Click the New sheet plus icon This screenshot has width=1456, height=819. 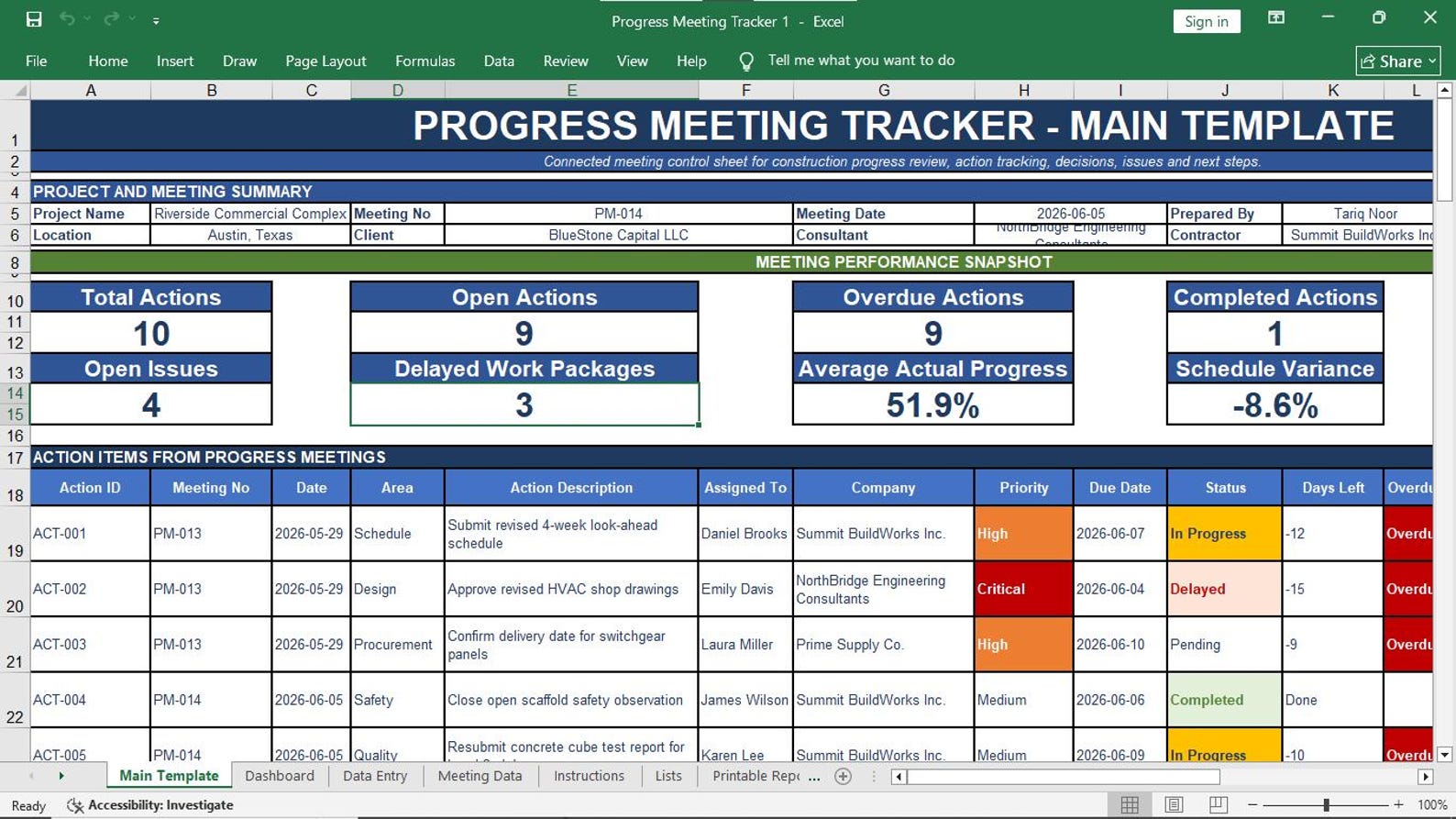pos(844,777)
